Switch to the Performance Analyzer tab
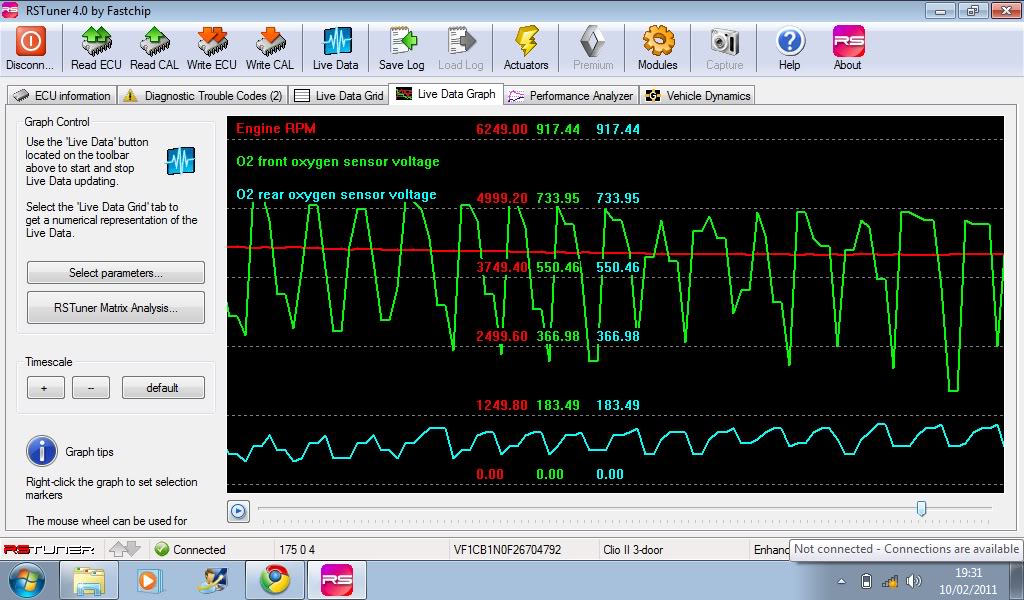This screenshot has height=600, width=1024. (x=571, y=96)
